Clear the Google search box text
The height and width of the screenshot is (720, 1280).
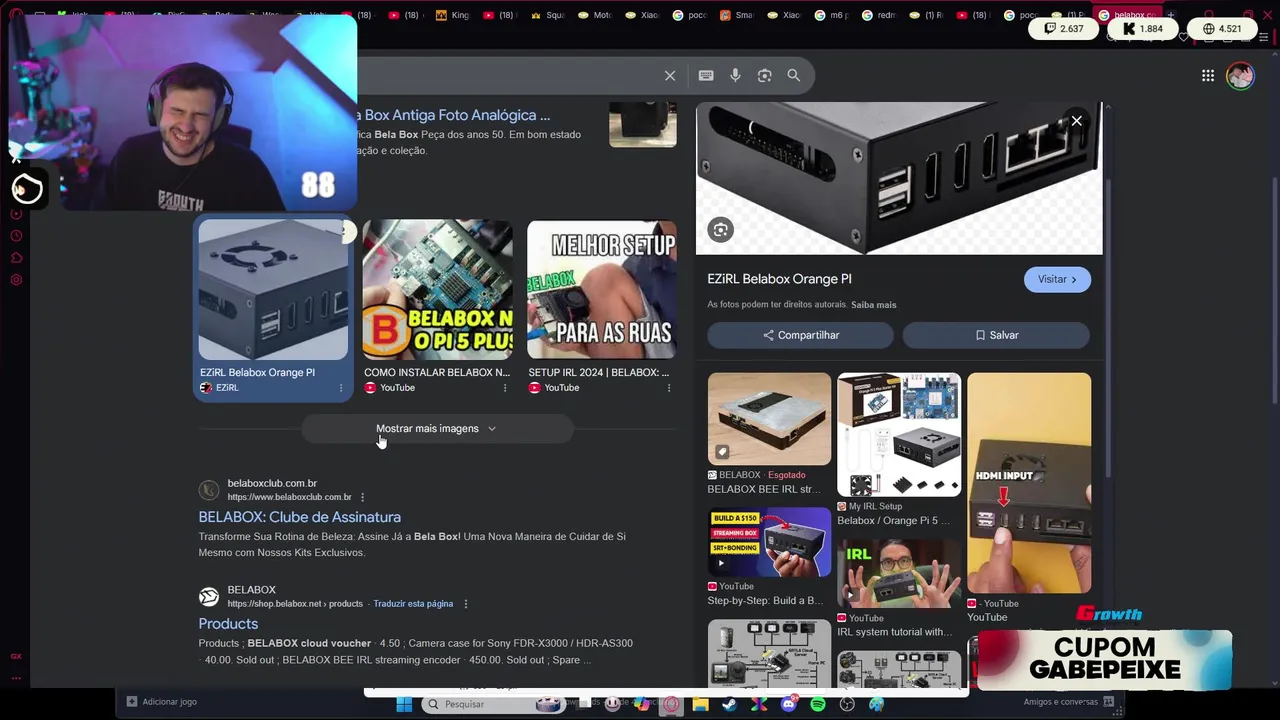(x=670, y=76)
